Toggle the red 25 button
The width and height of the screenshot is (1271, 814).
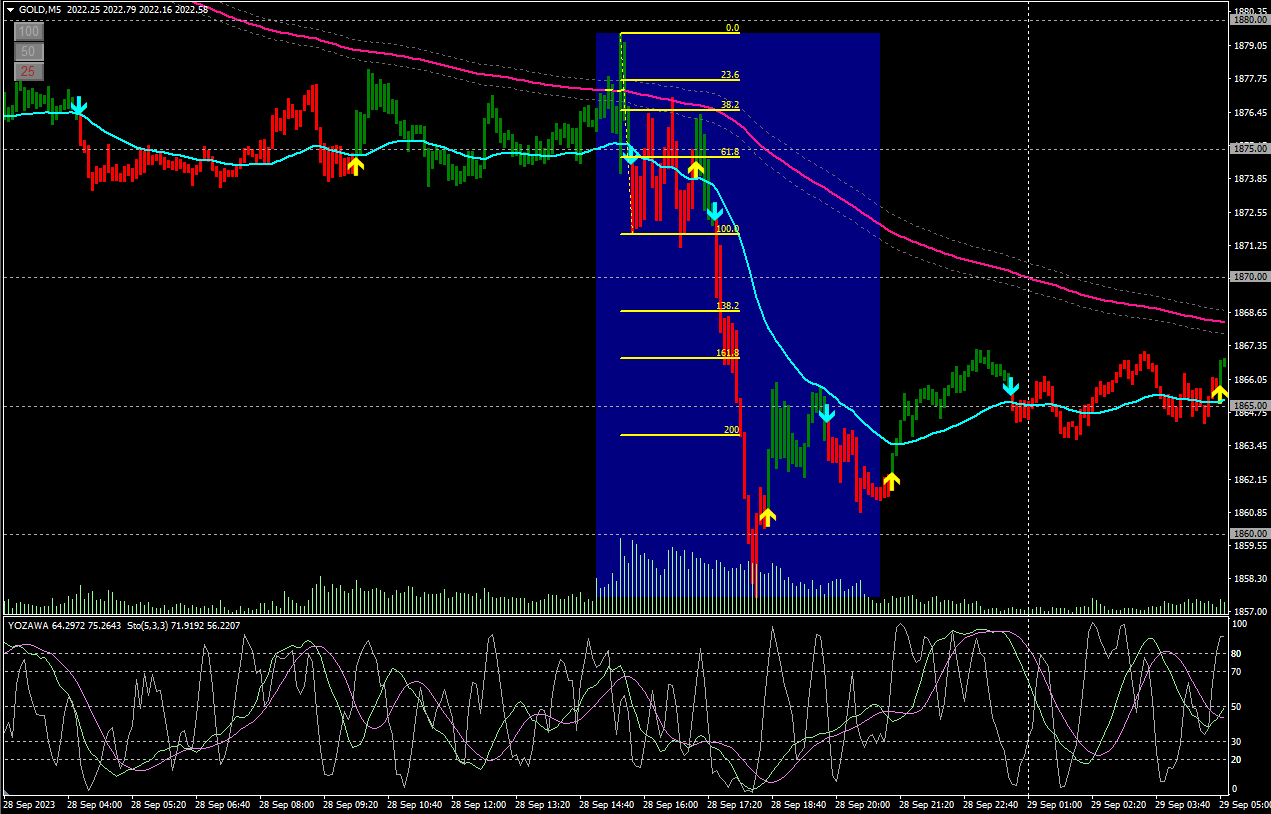tap(28, 71)
